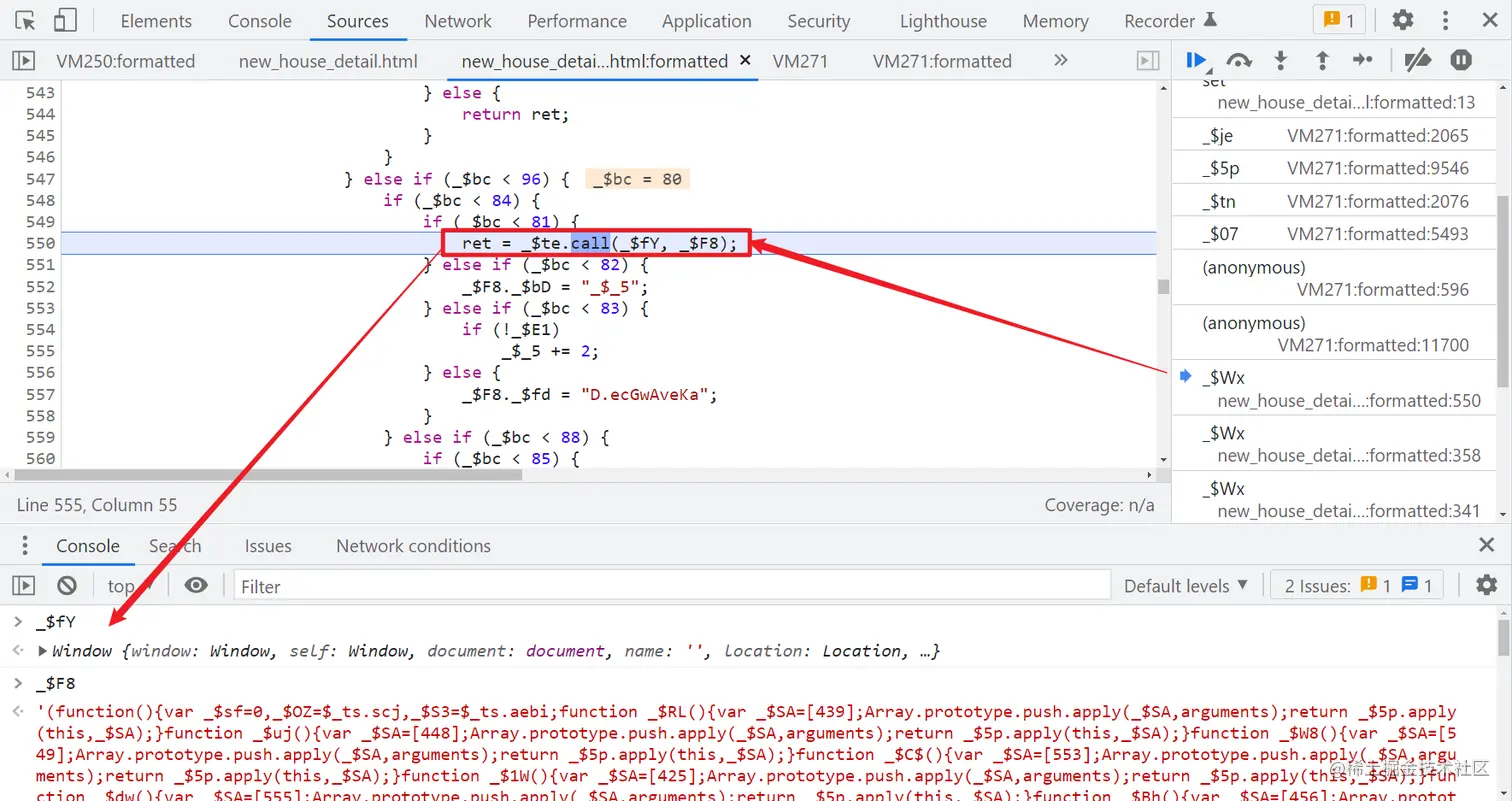1512x801 pixels.
Task: Open the drawer three-dot menu
Action: [x=25, y=546]
